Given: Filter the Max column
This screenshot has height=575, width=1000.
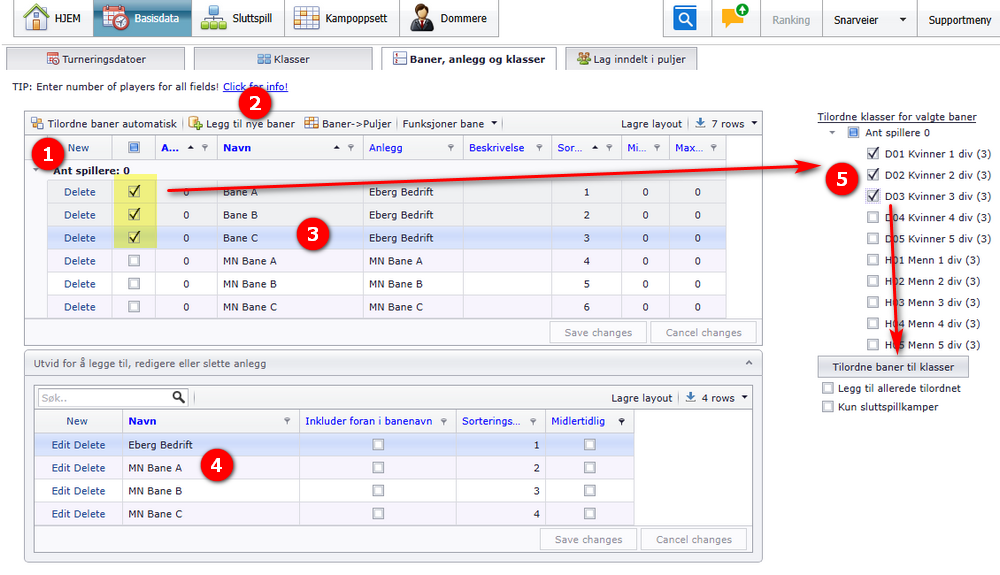Looking at the screenshot, I should [714, 148].
